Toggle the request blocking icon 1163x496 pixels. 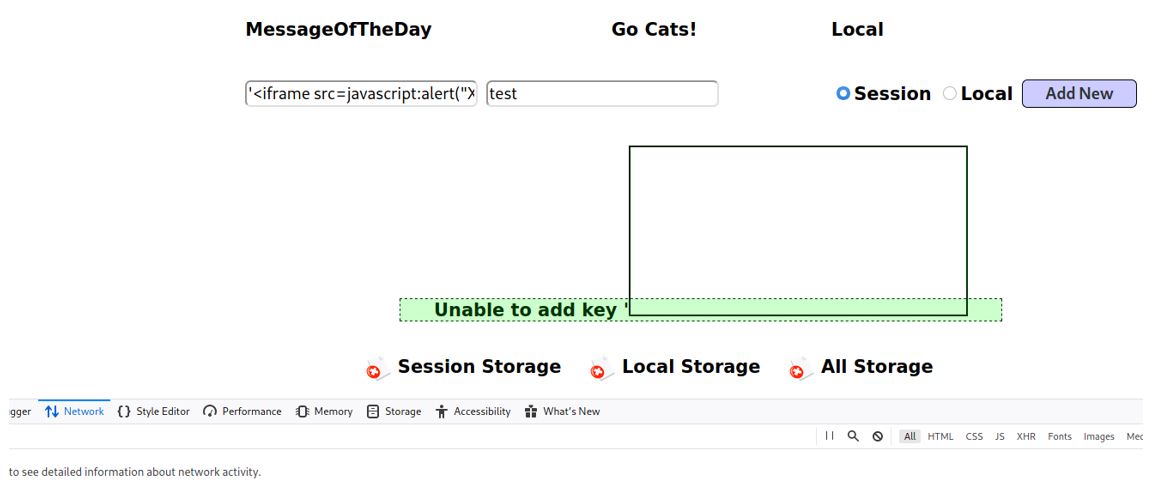[877, 436]
